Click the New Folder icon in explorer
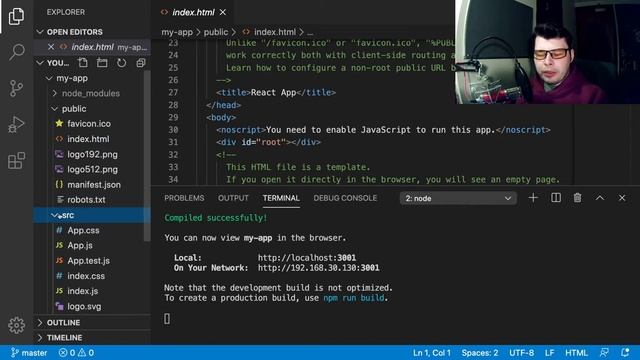Image resolution: width=640 pixels, height=360 pixels. (x=102, y=63)
